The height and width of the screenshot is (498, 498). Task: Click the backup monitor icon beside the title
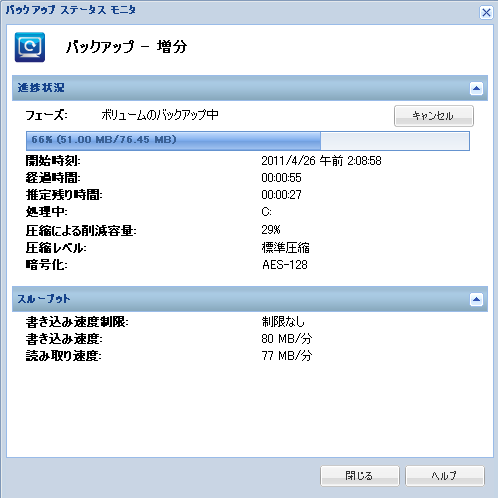[30, 47]
